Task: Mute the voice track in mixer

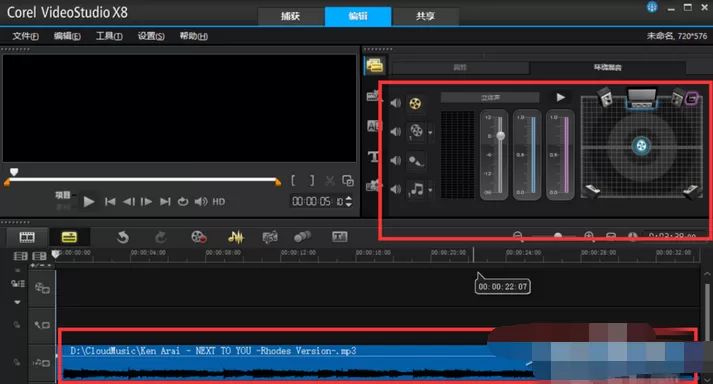Action: [396, 160]
